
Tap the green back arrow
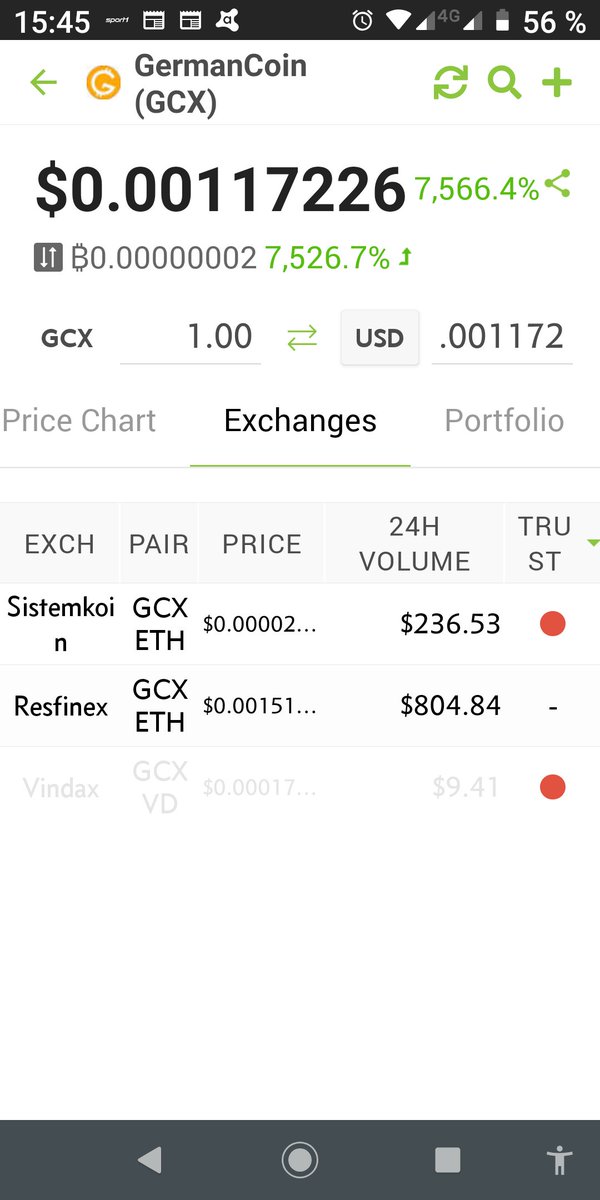[x=43, y=83]
